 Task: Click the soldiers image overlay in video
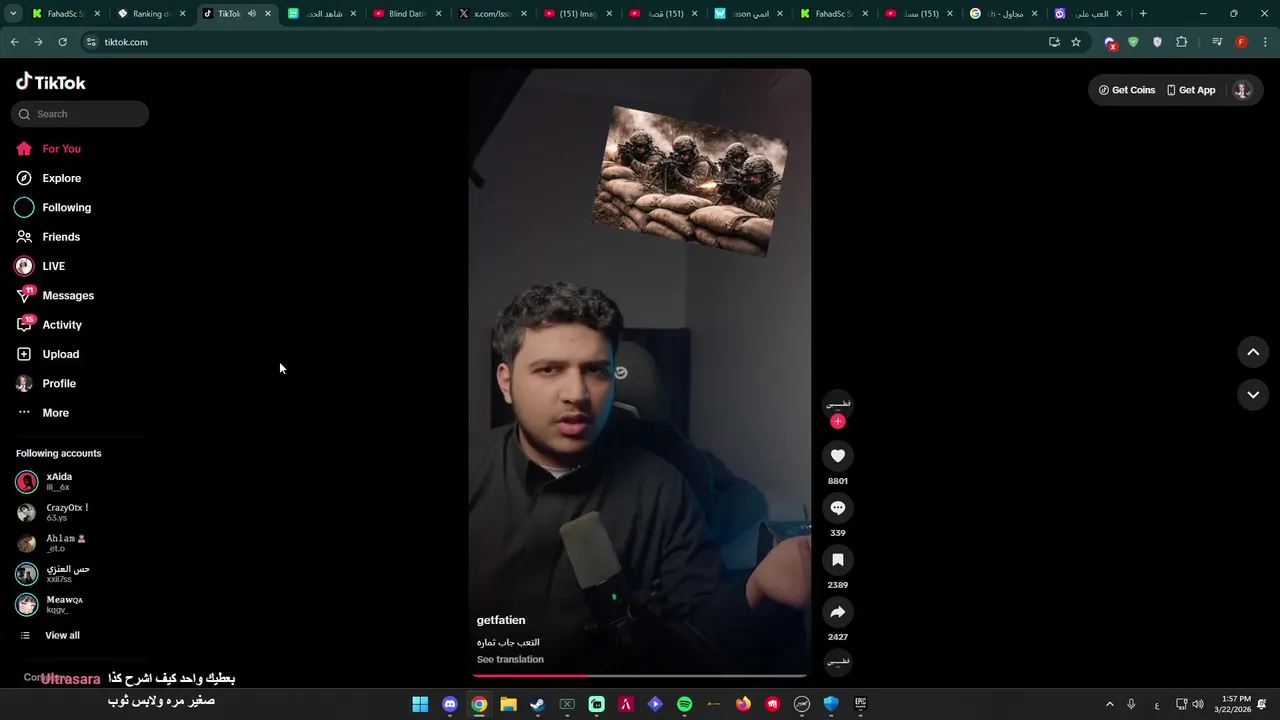click(x=690, y=180)
